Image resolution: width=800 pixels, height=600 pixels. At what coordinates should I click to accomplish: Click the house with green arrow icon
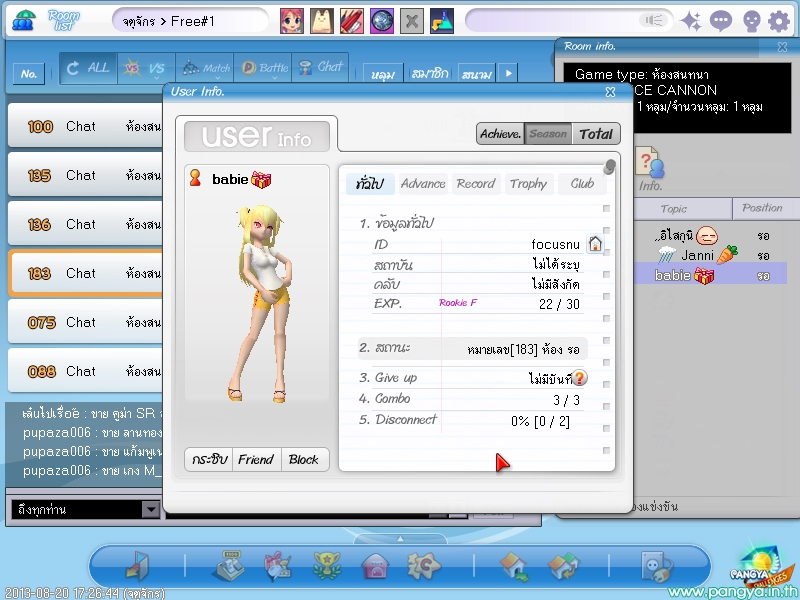tap(514, 566)
